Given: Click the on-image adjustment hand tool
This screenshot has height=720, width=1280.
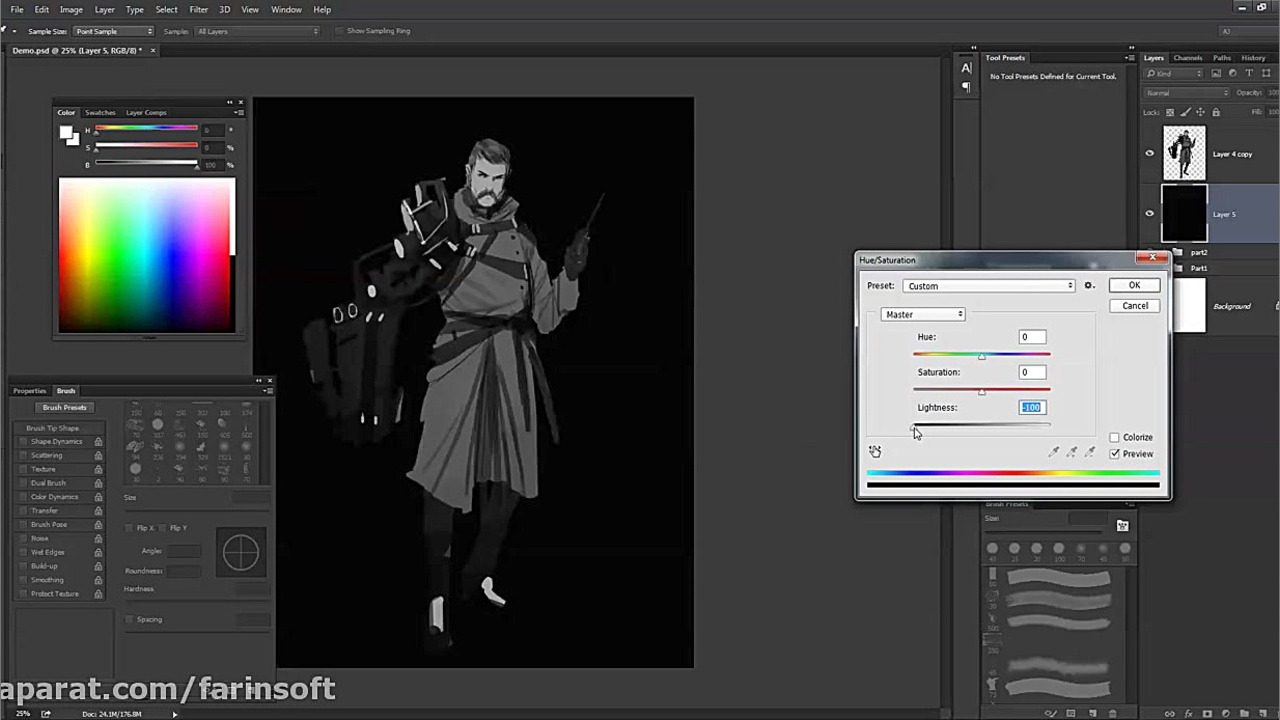Looking at the screenshot, I should click(875, 452).
